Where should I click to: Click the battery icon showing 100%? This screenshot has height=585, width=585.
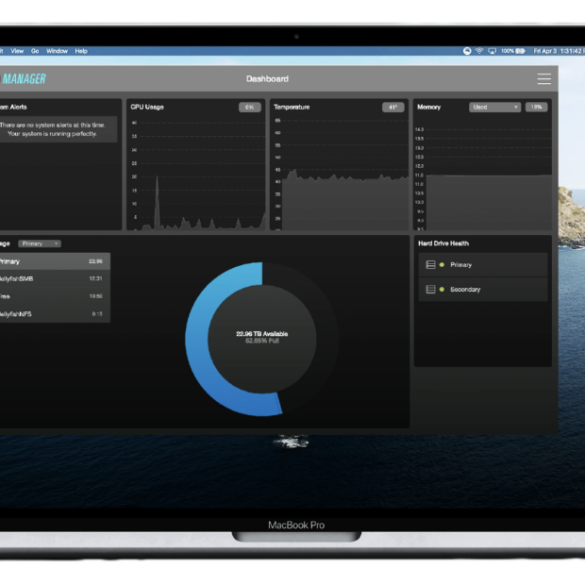[520, 51]
